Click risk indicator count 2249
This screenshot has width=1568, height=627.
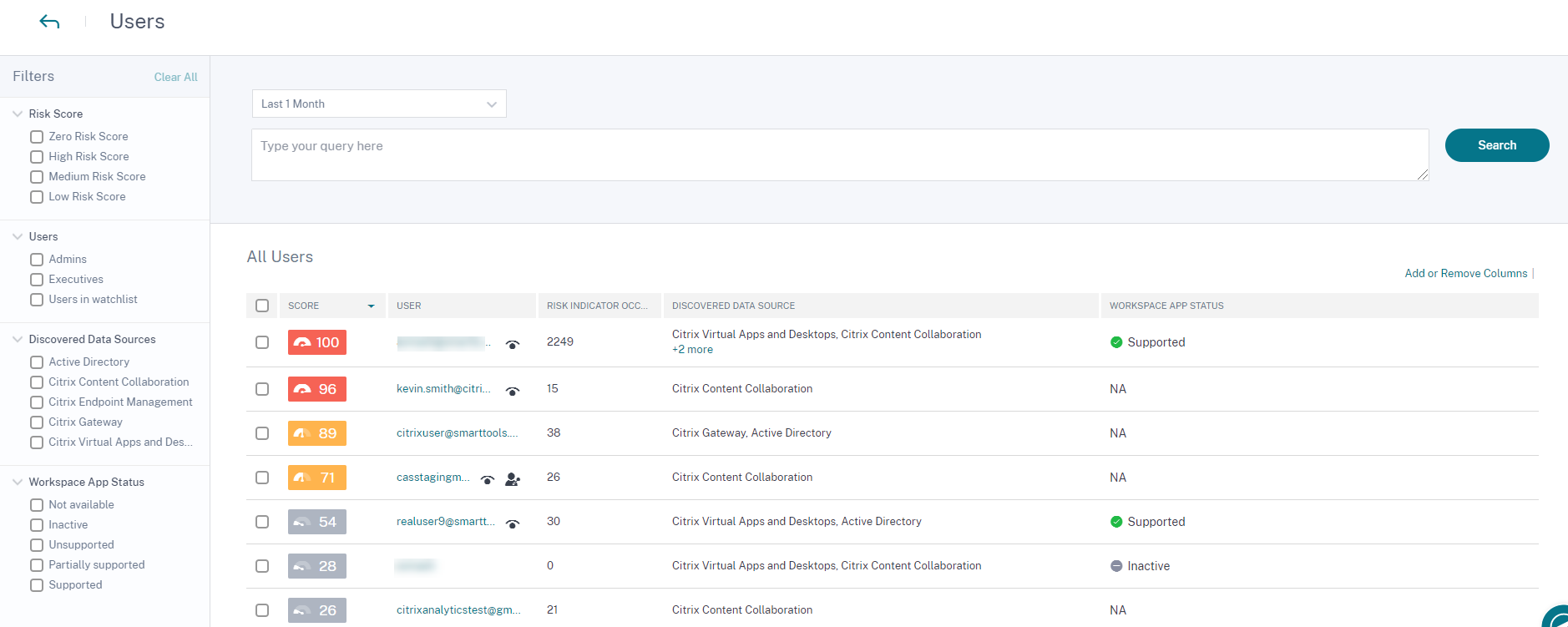[x=560, y=342]
